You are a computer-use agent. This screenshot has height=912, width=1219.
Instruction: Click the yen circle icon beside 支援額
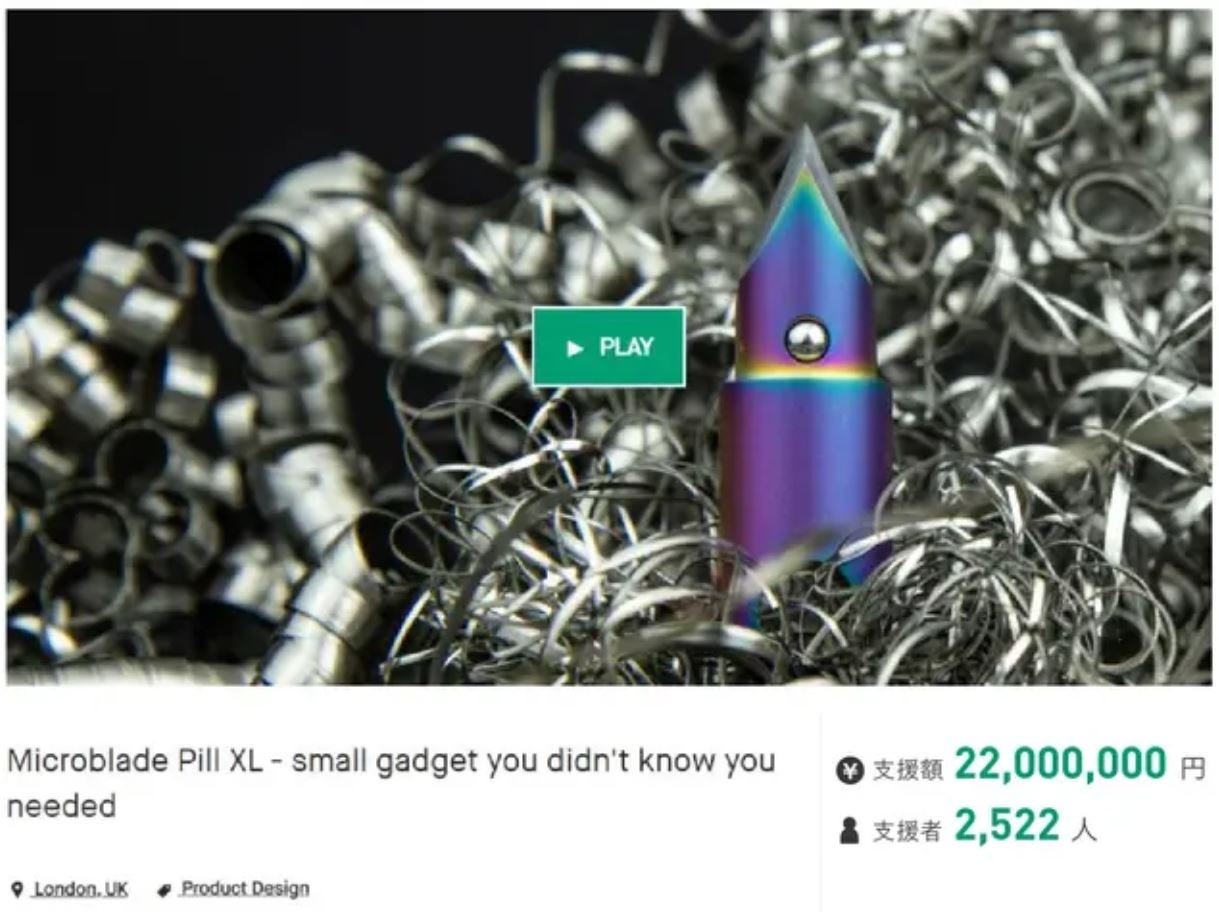(x=849, y=770)
